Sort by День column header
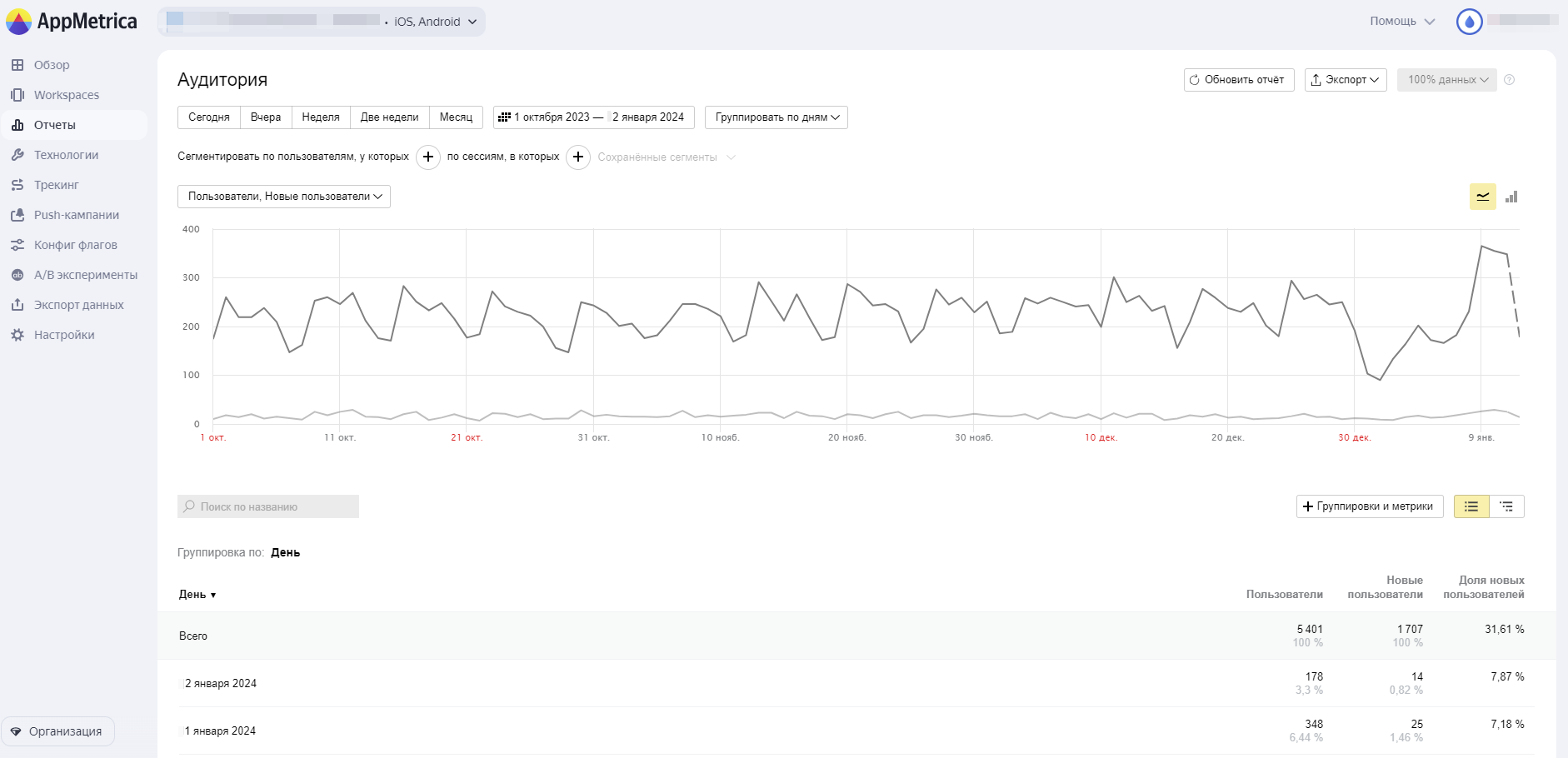This screenshot has width=1568, height=758. click(x=197, y=595)
